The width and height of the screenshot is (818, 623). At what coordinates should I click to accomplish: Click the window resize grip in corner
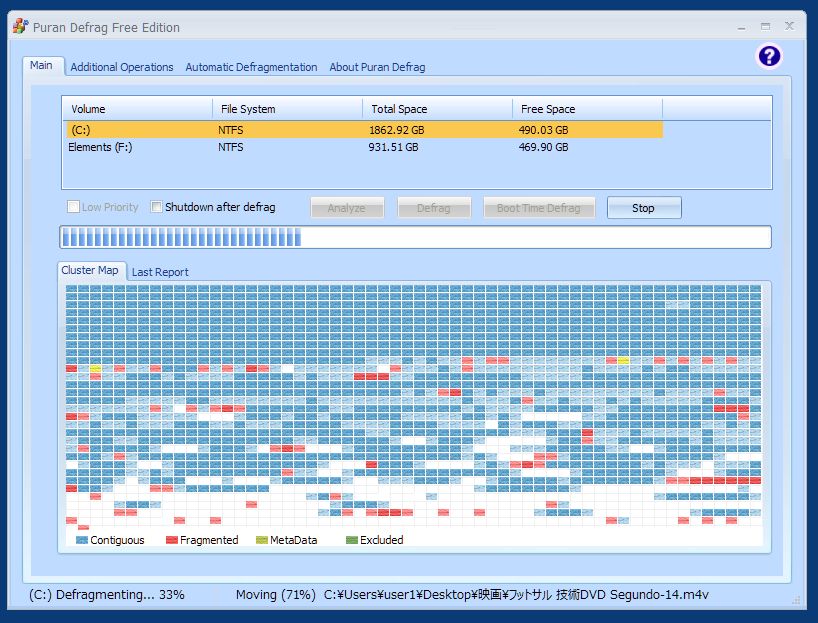point(796,600)
